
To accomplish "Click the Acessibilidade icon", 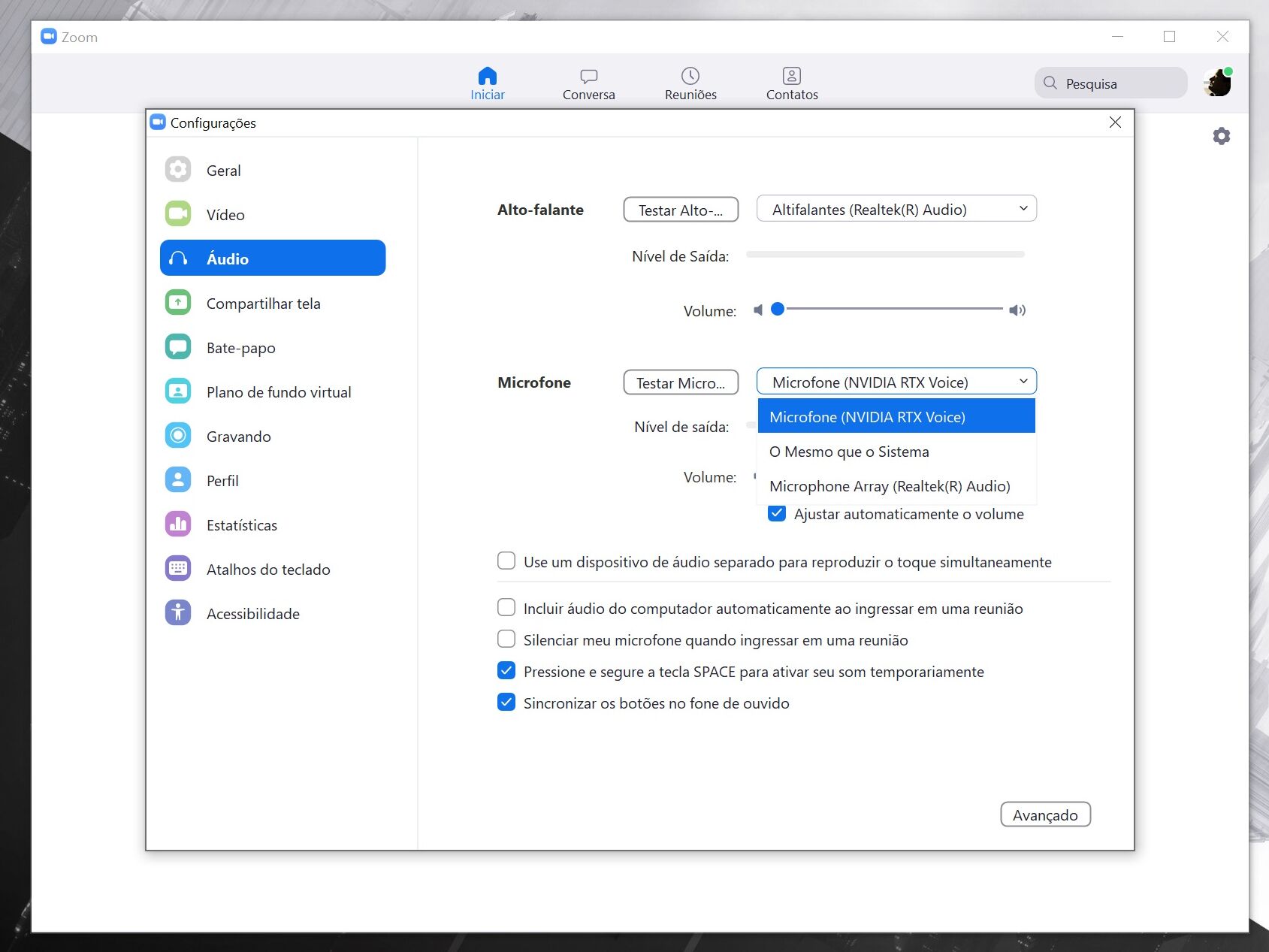I will [178, 613].
